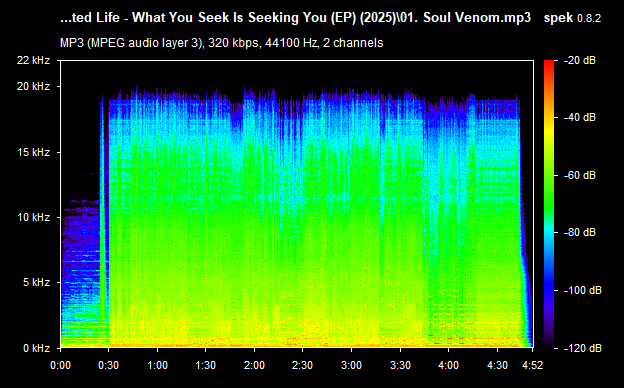Click the 0:30 time axis label

(109, 365)
